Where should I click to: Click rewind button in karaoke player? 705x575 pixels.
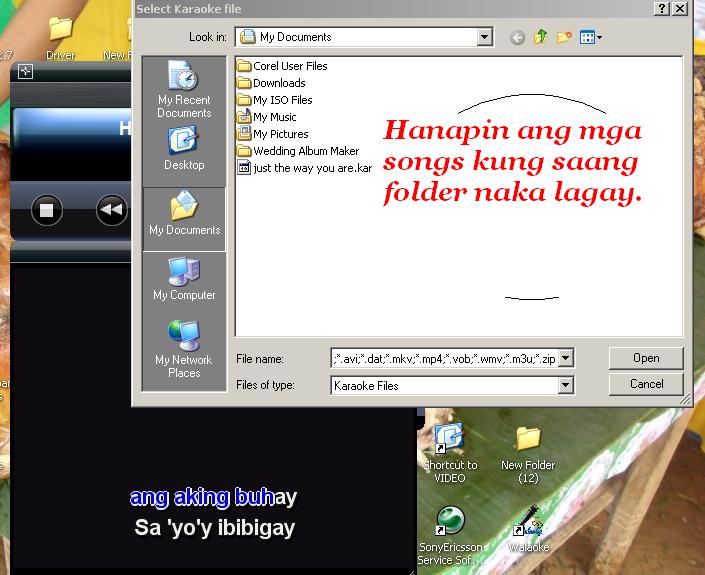coord(112,209)
